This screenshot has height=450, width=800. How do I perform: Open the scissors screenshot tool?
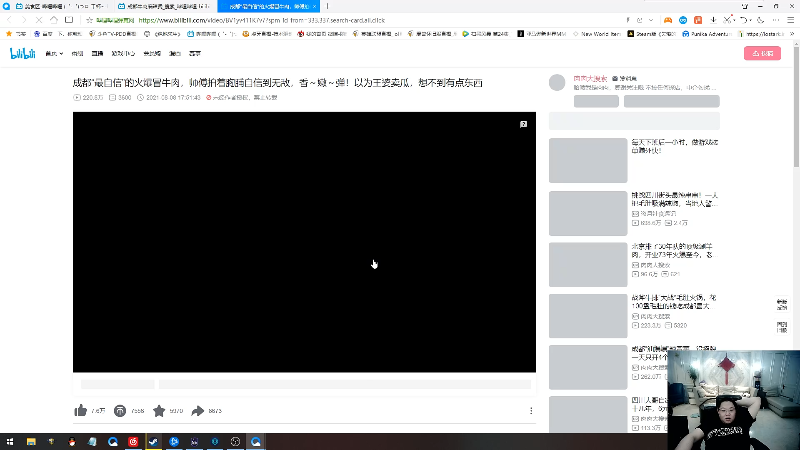[x=727, y=20]
